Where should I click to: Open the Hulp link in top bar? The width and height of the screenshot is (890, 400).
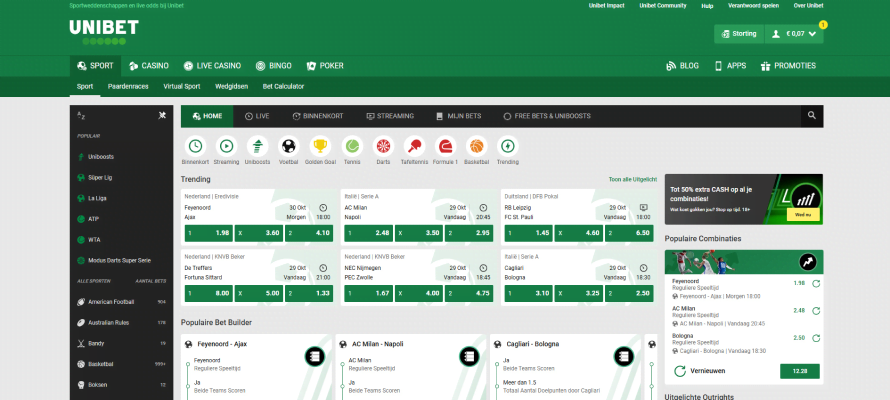[707, 6]
